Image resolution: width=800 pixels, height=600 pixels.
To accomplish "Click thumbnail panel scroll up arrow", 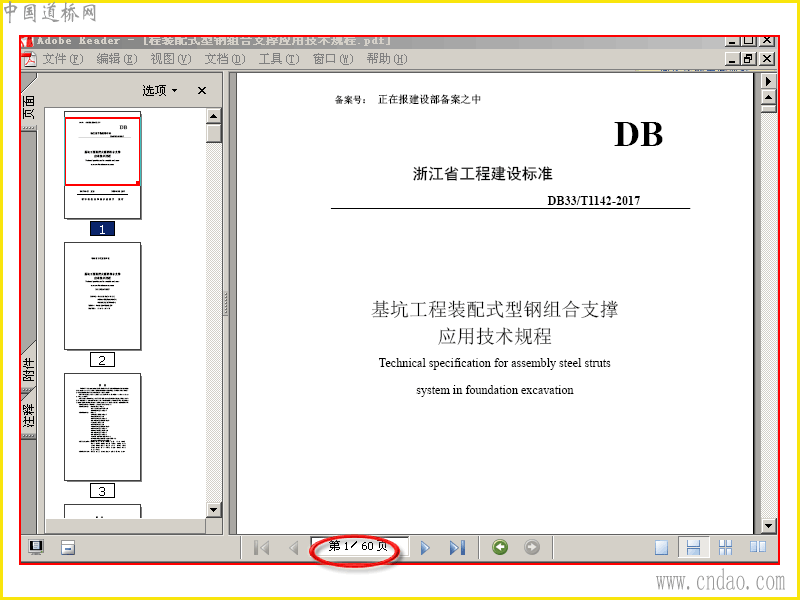I will click(x=214, y=116).
